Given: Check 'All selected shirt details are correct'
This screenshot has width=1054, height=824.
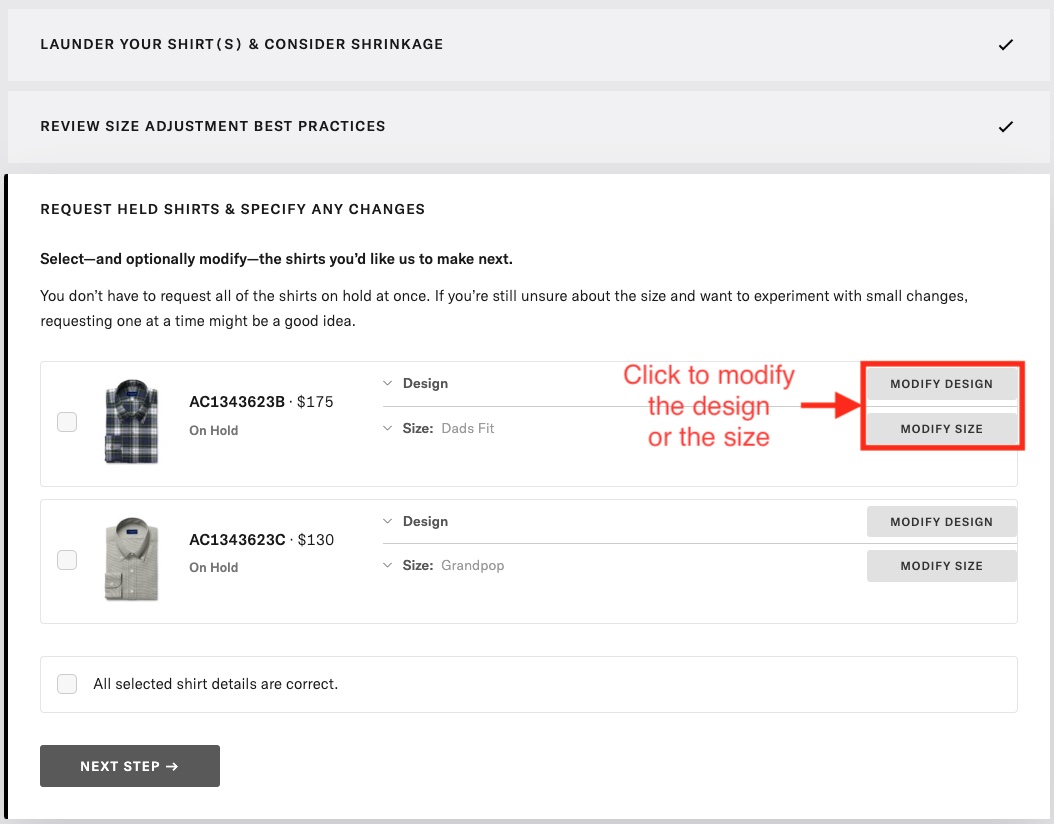Looking at the screenshot, I should coord(67,684).
